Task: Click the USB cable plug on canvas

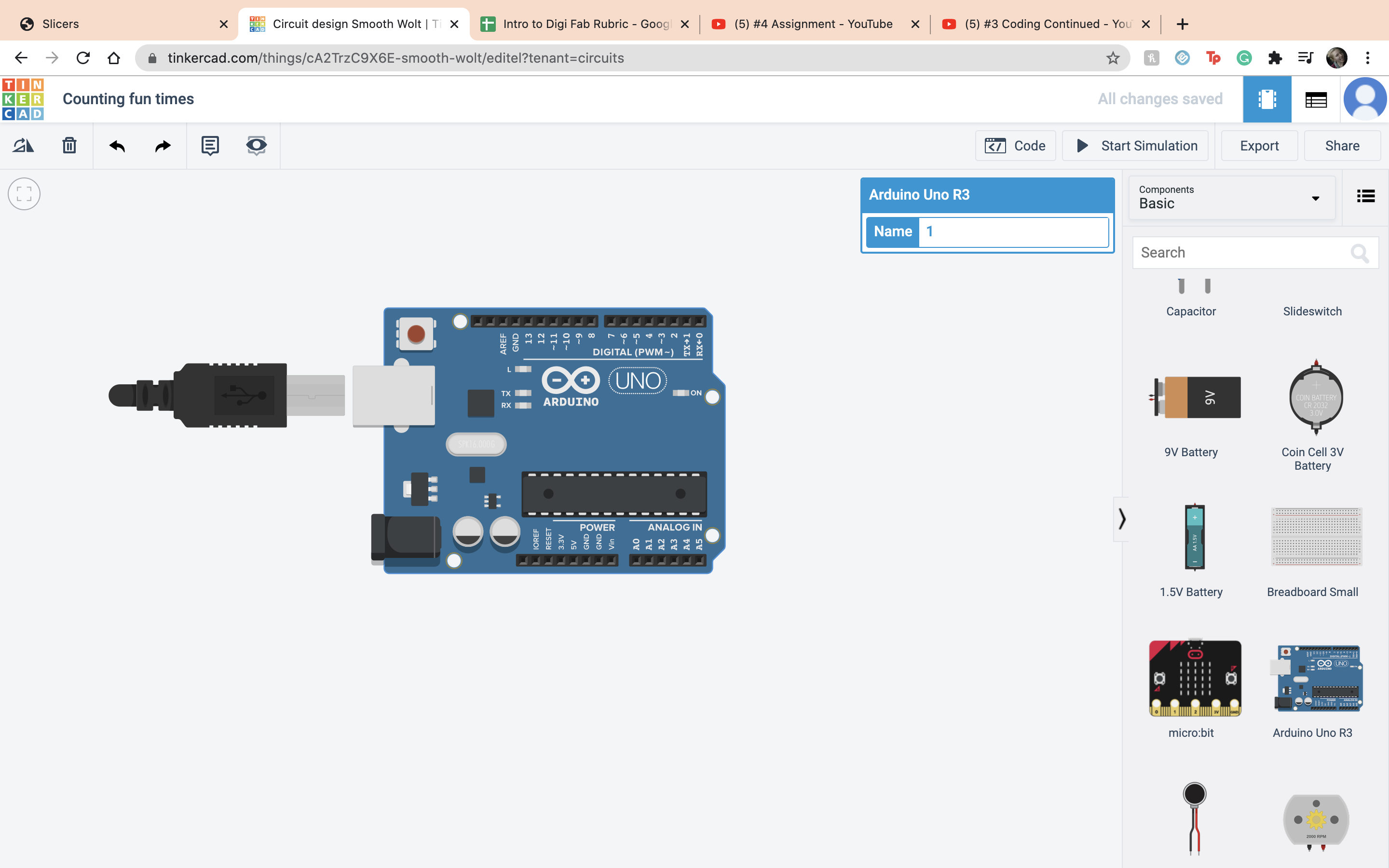Action: coord(227,395)
